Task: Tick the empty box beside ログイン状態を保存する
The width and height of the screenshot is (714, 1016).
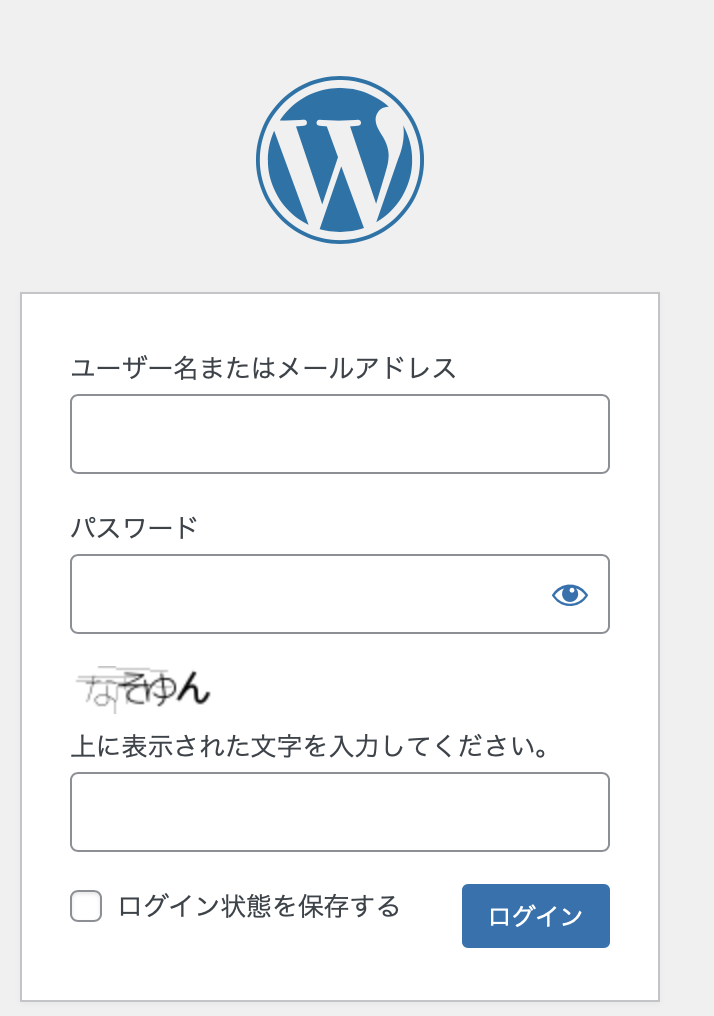Action: [x=86, y=906]
